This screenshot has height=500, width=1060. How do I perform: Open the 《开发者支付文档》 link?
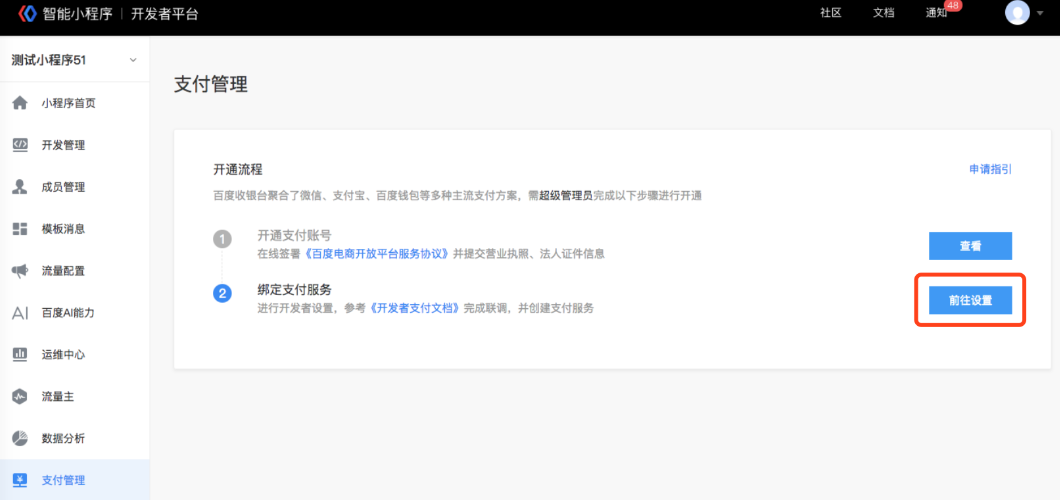coord(416,308)
